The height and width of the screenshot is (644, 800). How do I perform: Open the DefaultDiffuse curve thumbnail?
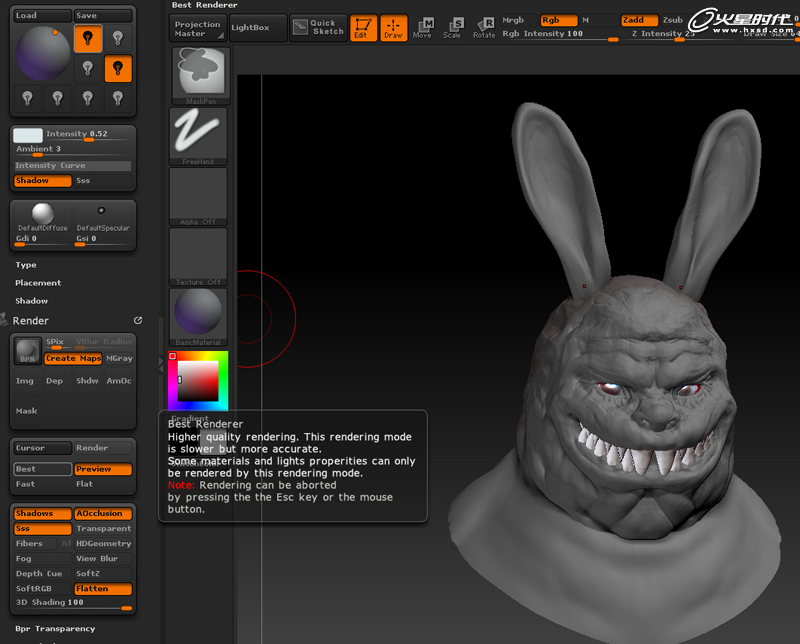[43, 217]
